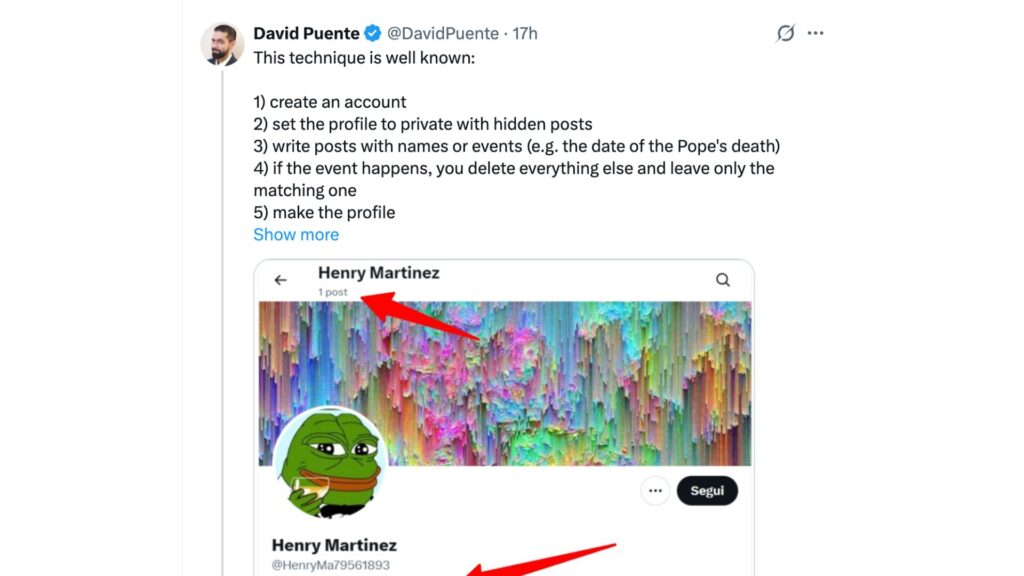
Task: Click David Puente's blue verified badge
Action: (371, 32)
